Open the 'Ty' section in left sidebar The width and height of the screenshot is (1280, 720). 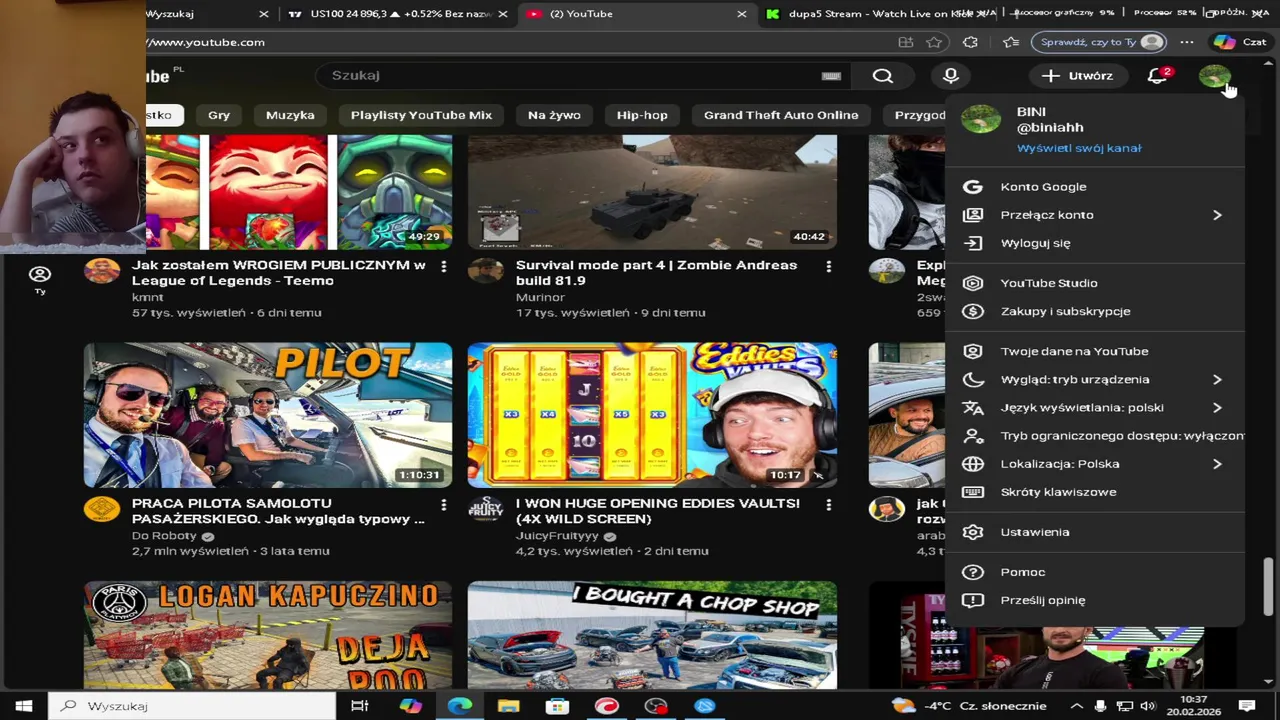pyautogui.click(x=40, y=280)
